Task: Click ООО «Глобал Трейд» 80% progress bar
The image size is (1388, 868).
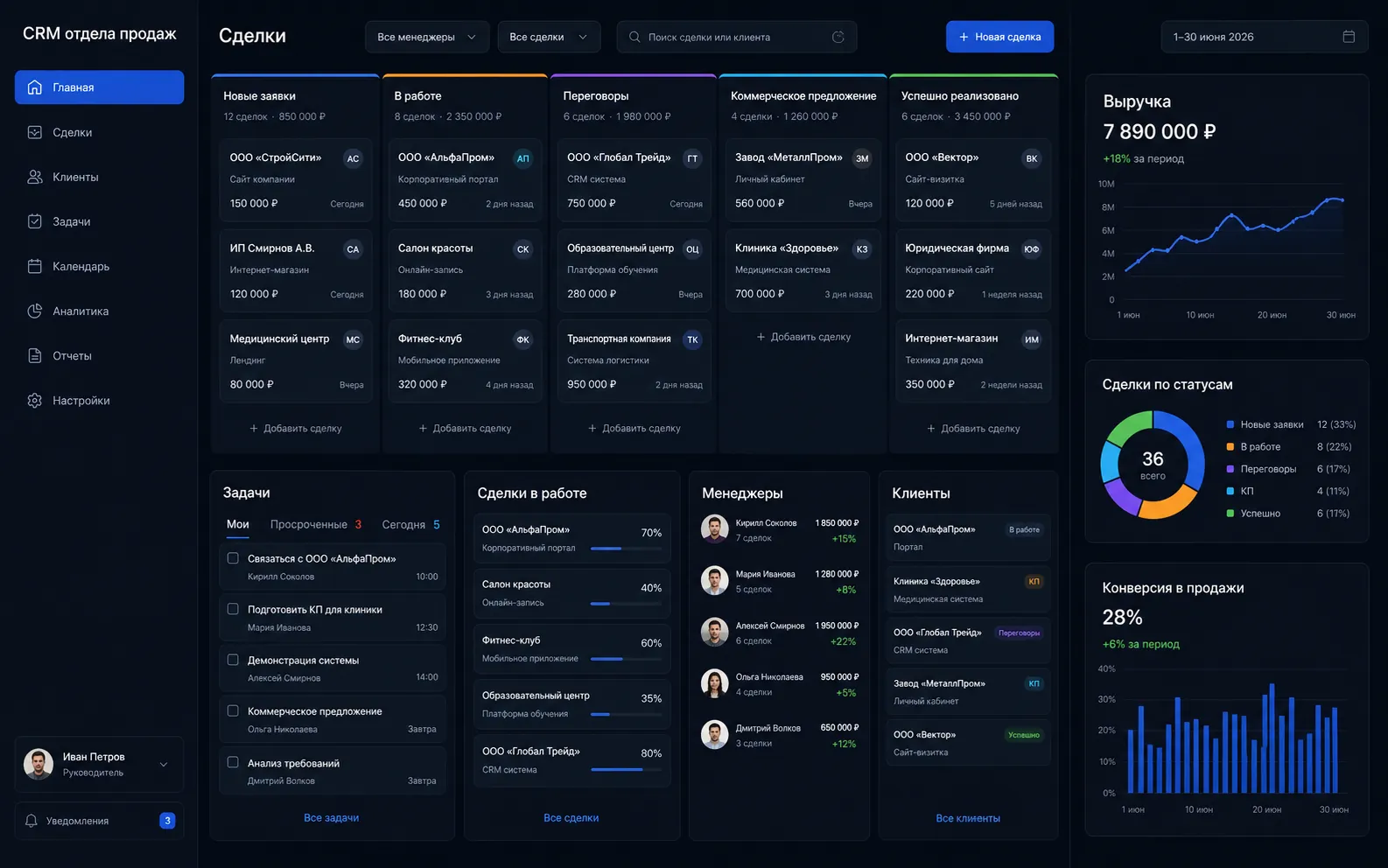Action: (626, 770)
